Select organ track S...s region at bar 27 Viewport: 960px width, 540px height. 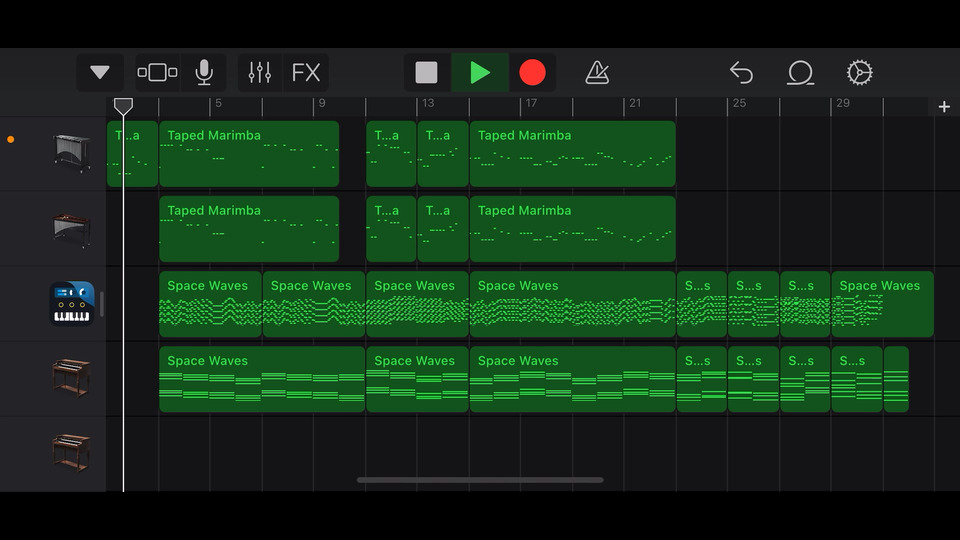point(805,380)
